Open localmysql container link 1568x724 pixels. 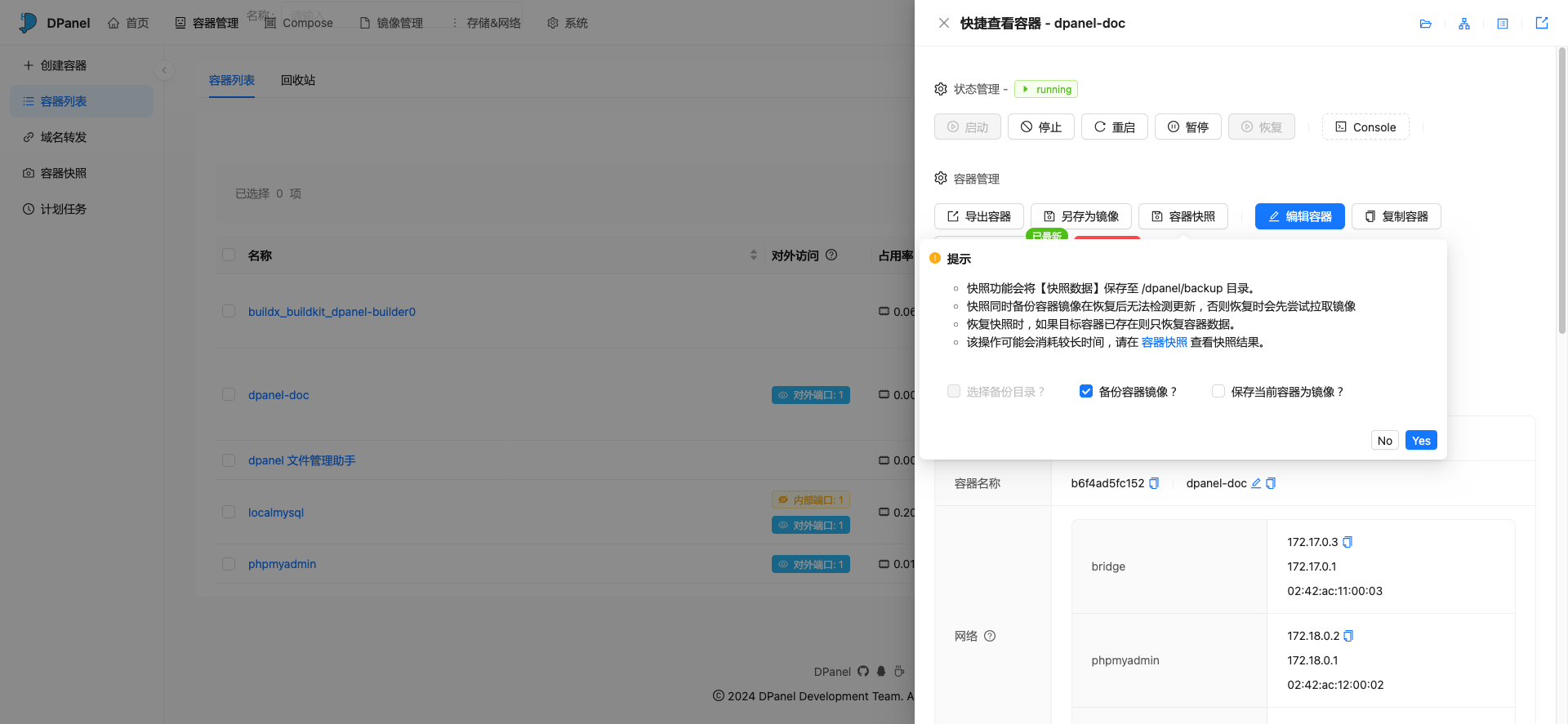276,513
